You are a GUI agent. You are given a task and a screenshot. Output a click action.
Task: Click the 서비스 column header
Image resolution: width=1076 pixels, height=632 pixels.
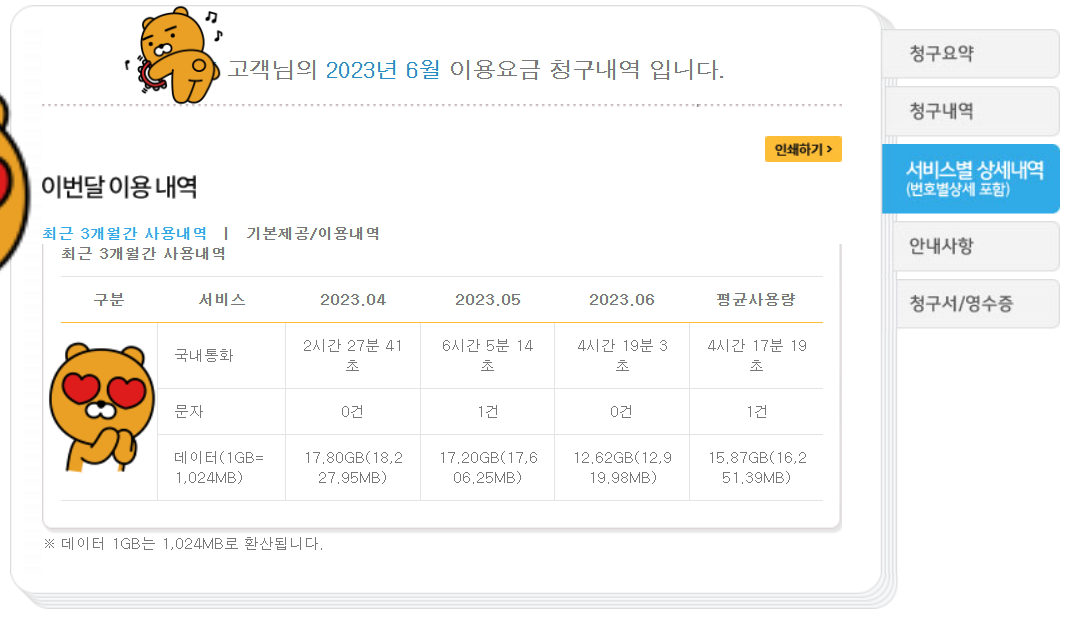pos(222,300)
